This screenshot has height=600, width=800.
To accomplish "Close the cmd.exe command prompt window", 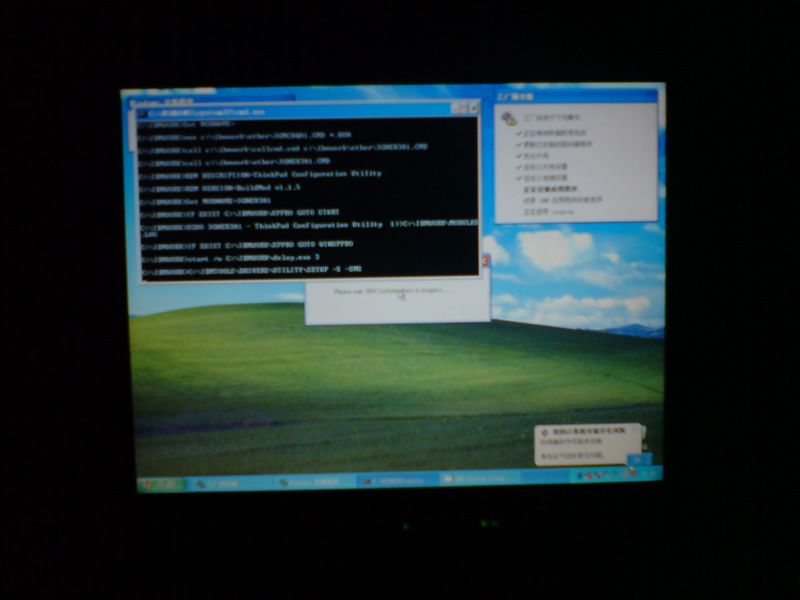I will point(473,108).
